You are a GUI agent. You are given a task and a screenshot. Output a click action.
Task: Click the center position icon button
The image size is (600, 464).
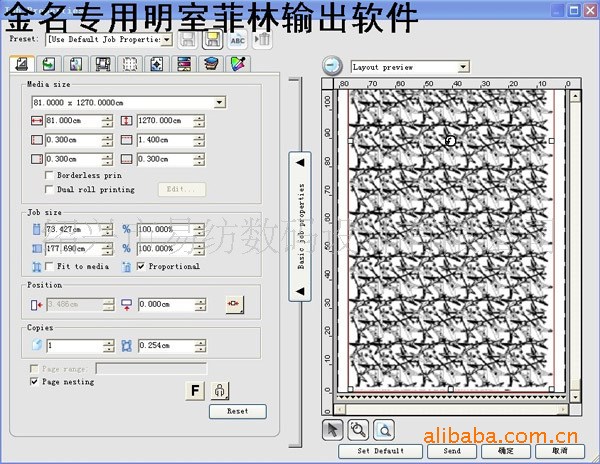(x=234, y=304)
